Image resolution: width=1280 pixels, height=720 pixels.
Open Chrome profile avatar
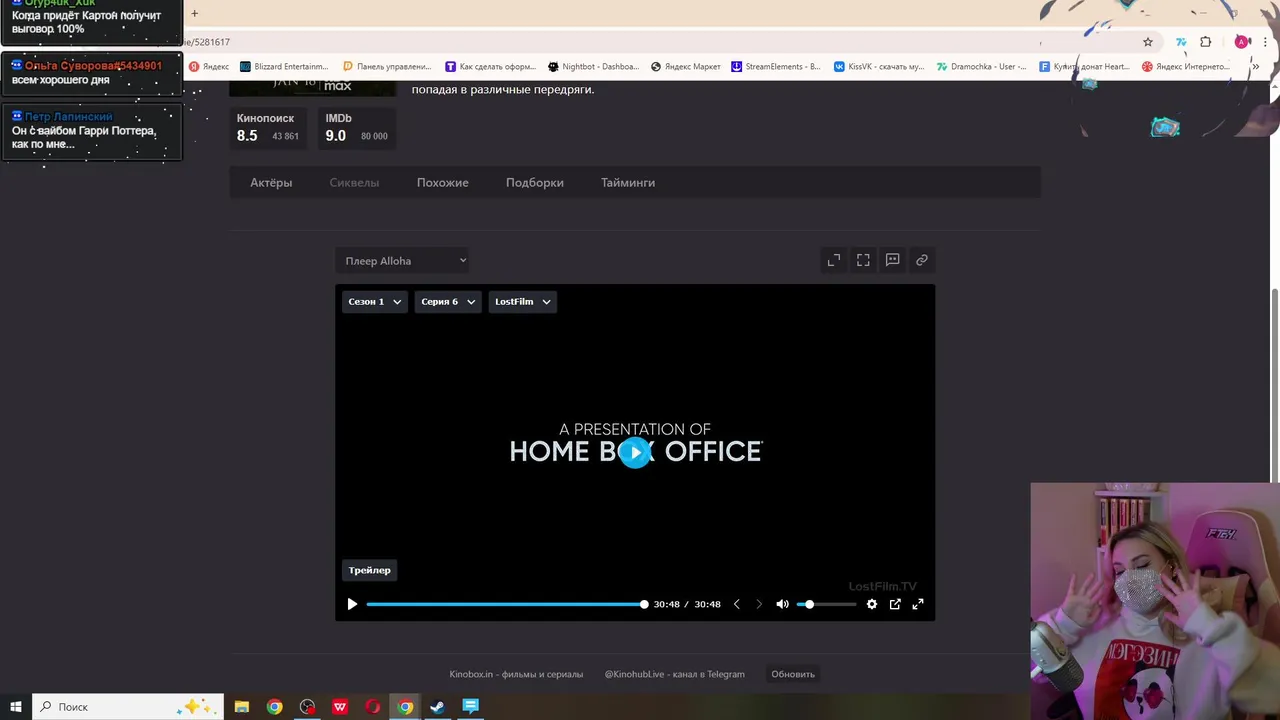click(x=1242, y=42)
